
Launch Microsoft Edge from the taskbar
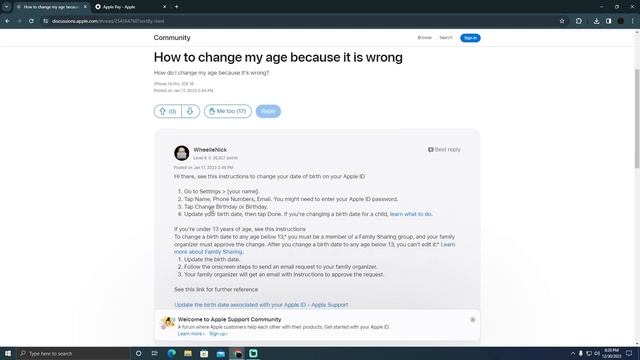pyautogui.click(x=172, y=353)
